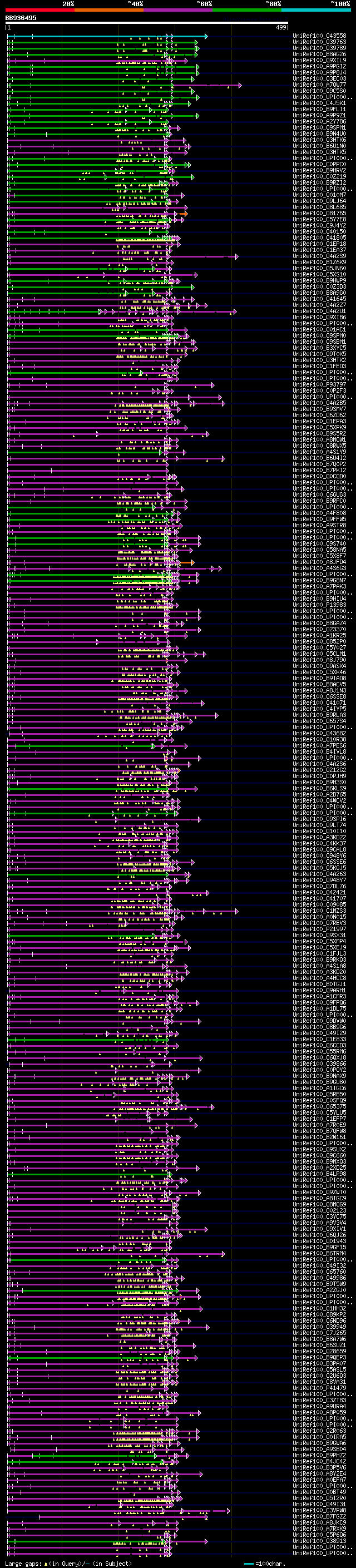Click the label UniRef100_B6TRM4
The width and height of the screenshot is (356, 1568).
click(x=319, y=1253)
